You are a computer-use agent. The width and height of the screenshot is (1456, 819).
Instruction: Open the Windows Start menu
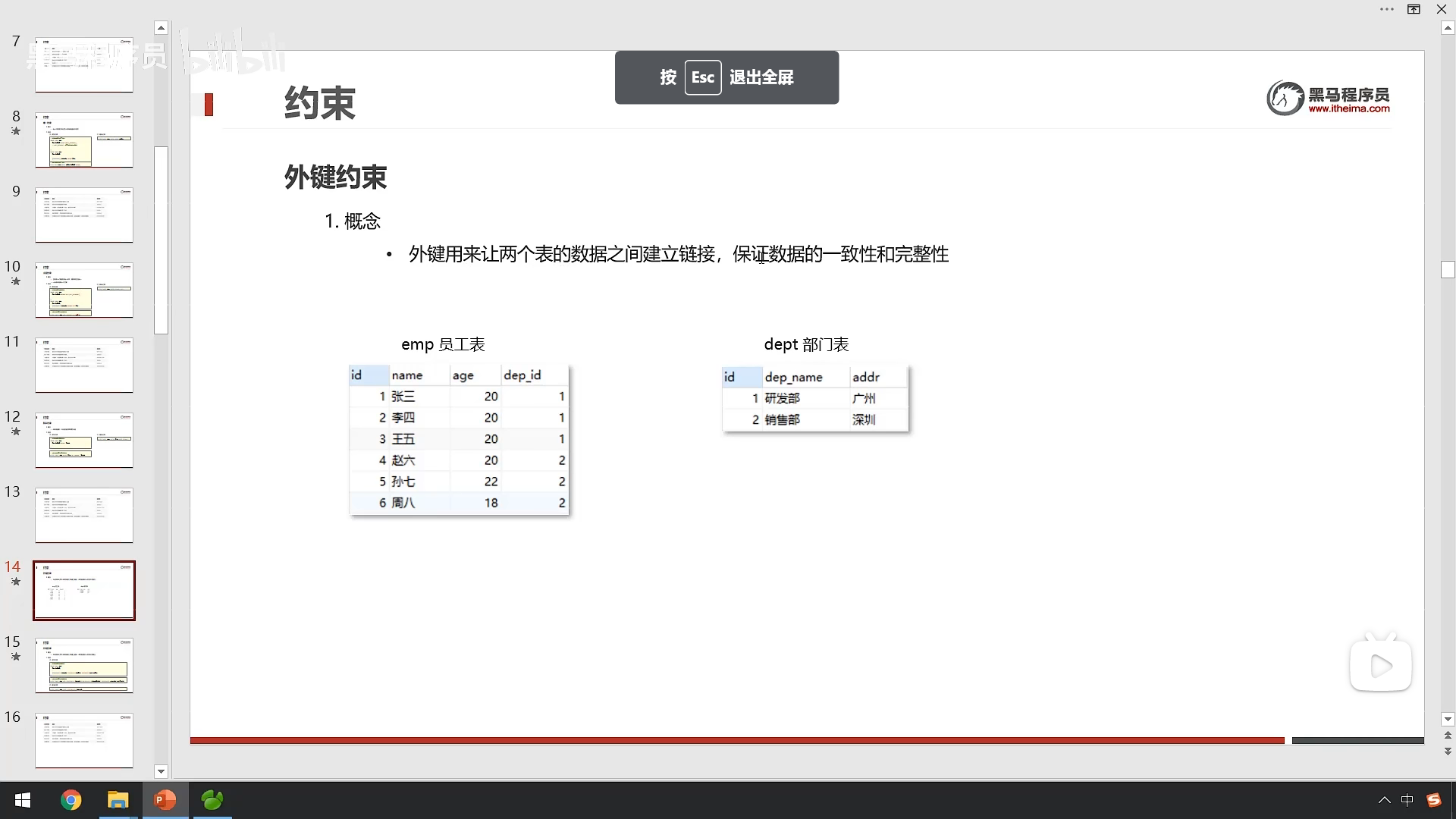[23, 800]
